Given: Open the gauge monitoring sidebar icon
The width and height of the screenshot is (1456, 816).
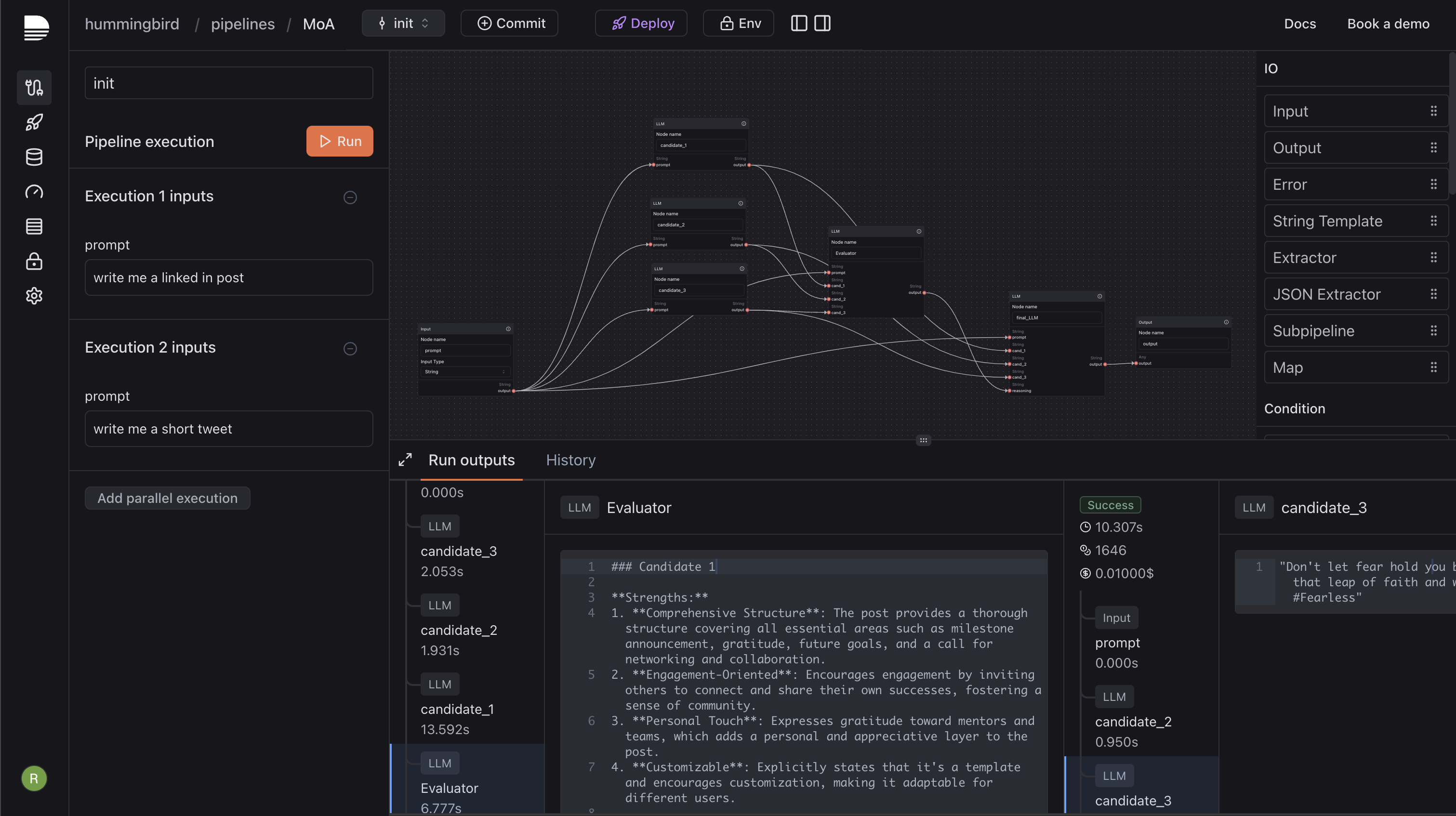Looking at the screenshot, I should [34, 192].
